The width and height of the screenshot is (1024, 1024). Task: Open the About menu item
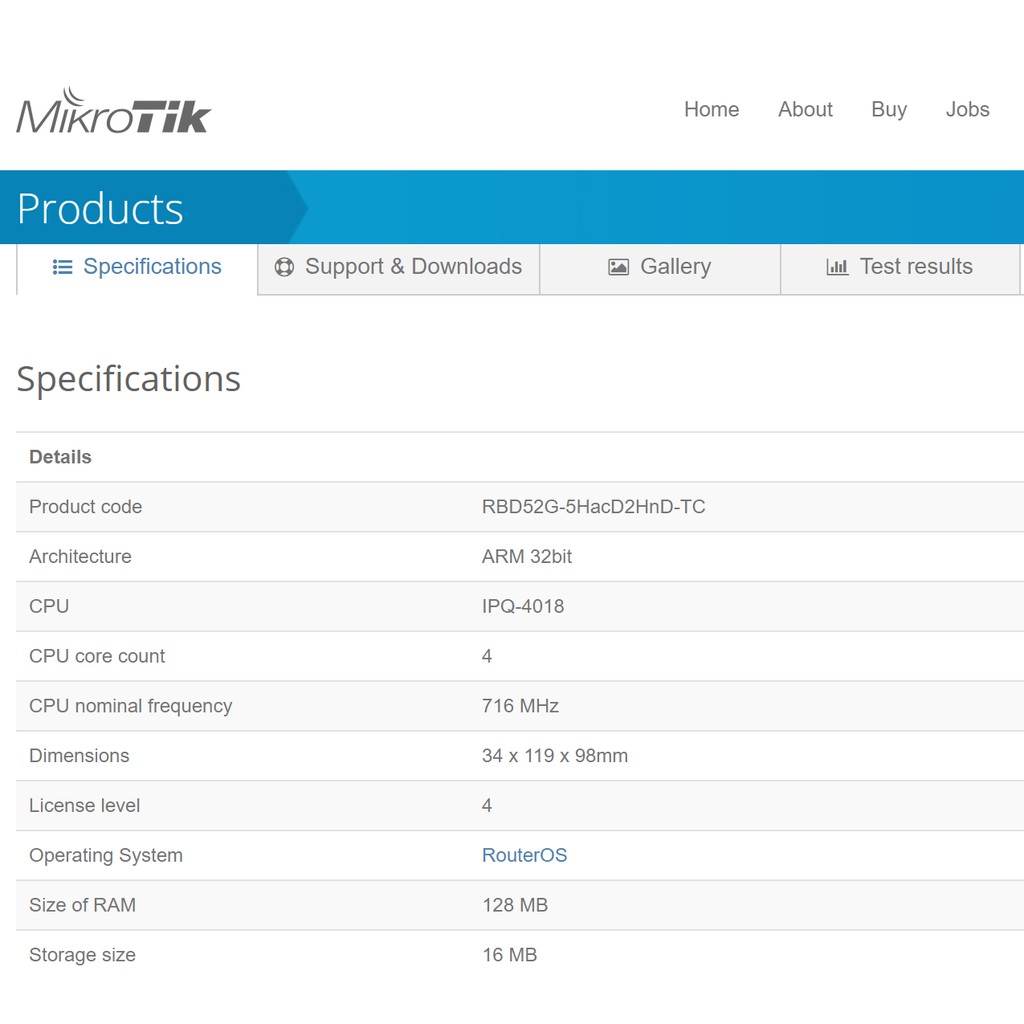[805, 109]
